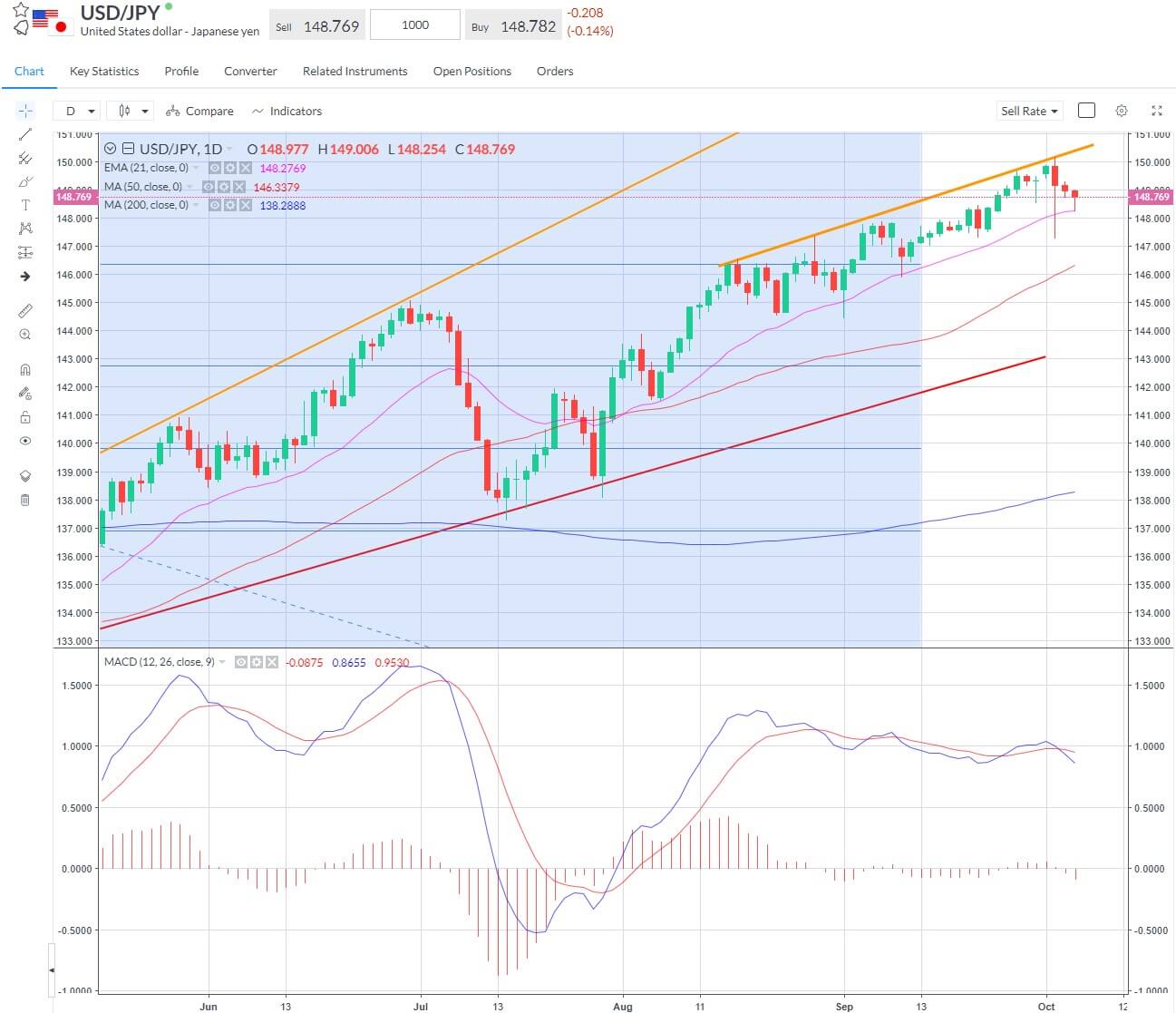Open the Key Statistics tab

tap(104, 71)
